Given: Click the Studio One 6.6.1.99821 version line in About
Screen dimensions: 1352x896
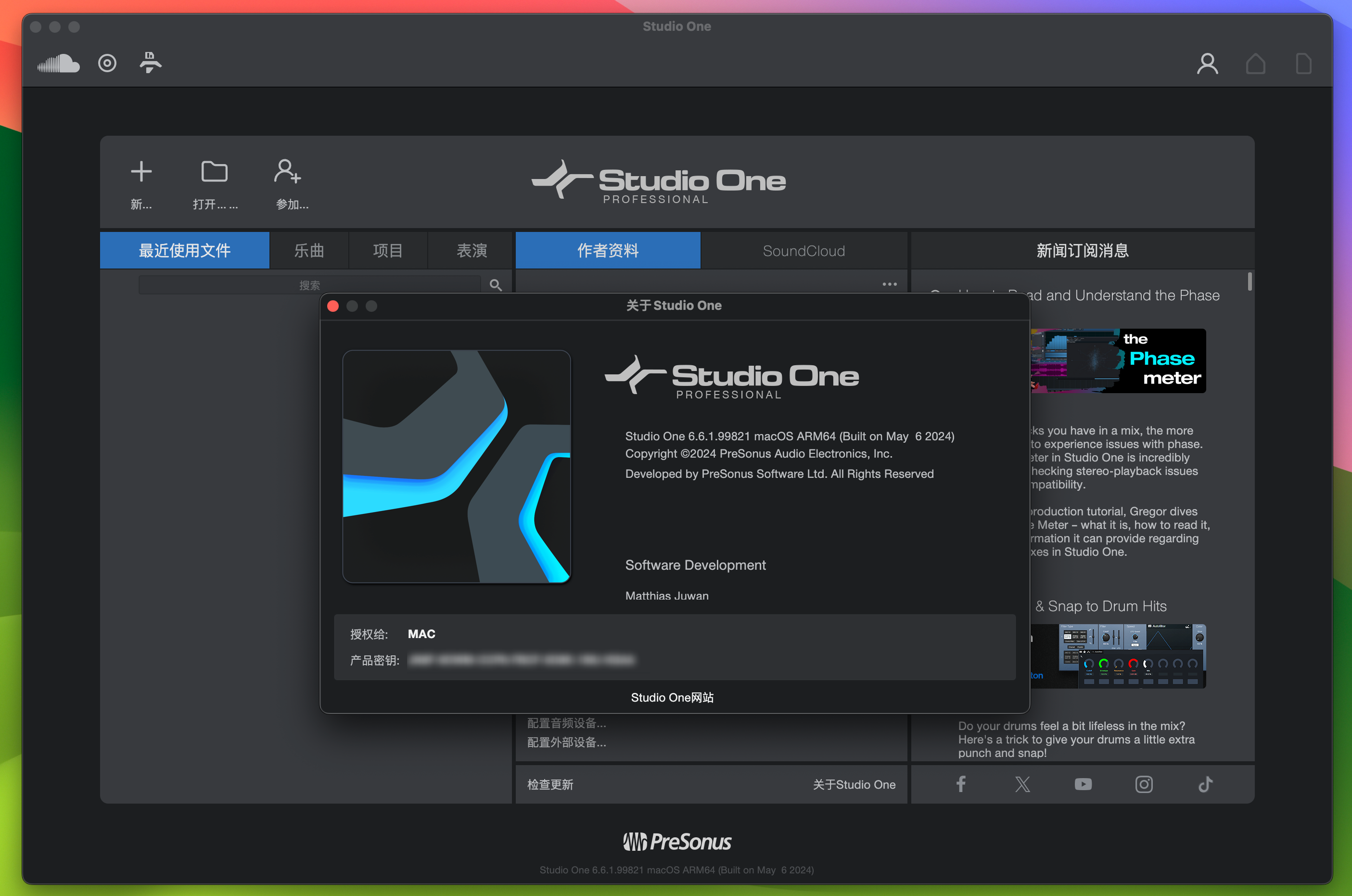Looking at the screenshot, I should pyautogui.click(x=790, y=436).
